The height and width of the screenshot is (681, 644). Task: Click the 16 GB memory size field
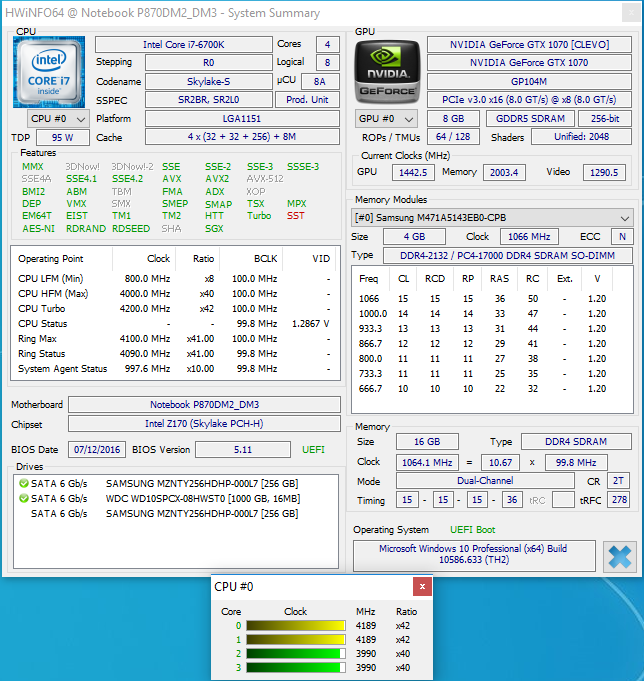[x=427, y=442]
